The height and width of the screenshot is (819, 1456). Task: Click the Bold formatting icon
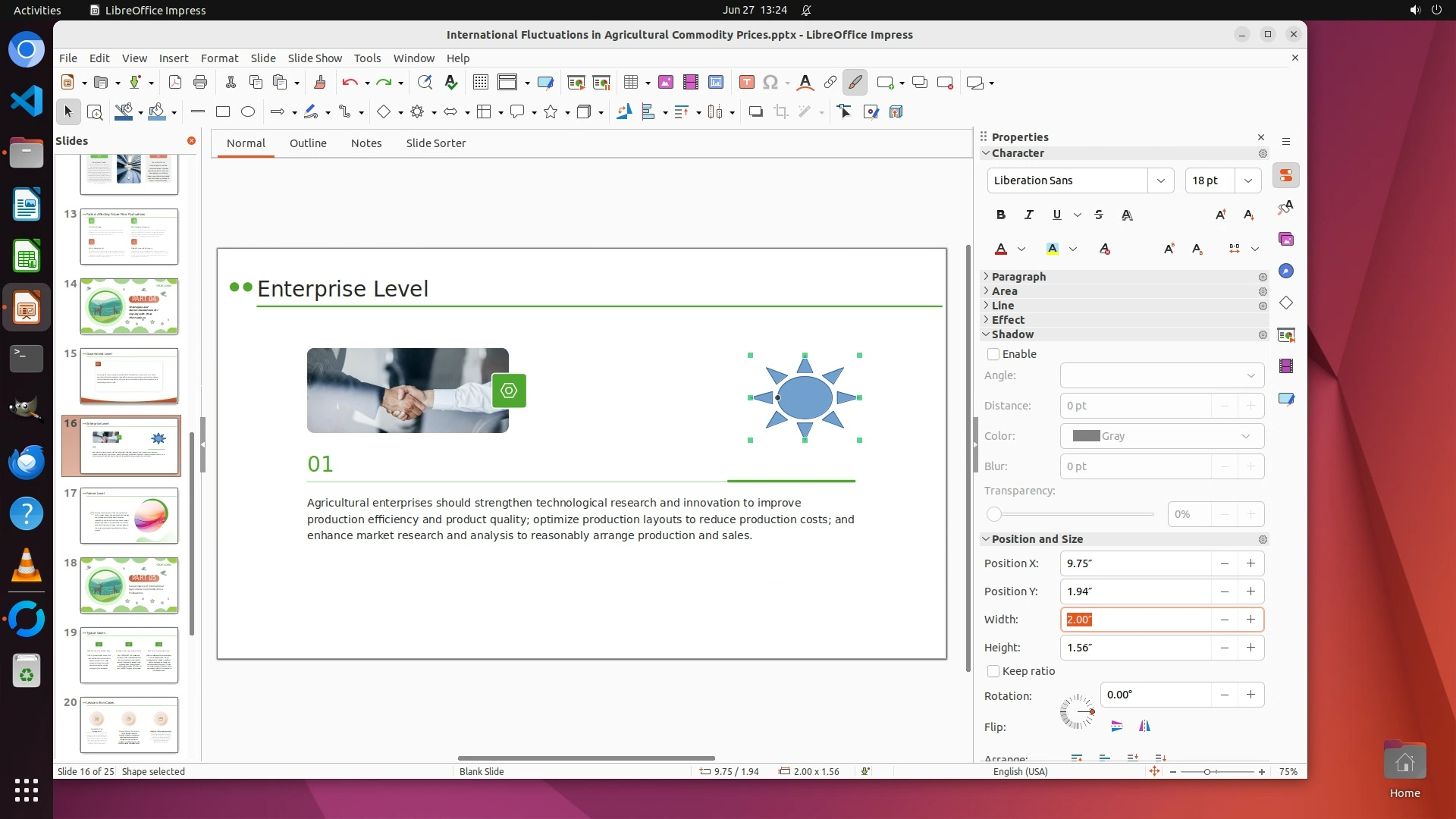tap(1001, 215)
